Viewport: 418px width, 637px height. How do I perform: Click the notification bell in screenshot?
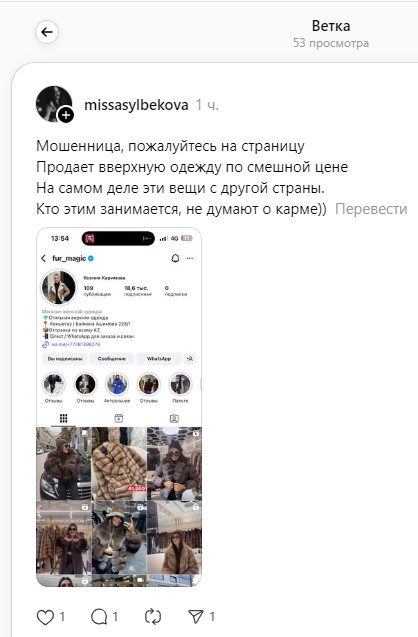(x=175, y=258)
